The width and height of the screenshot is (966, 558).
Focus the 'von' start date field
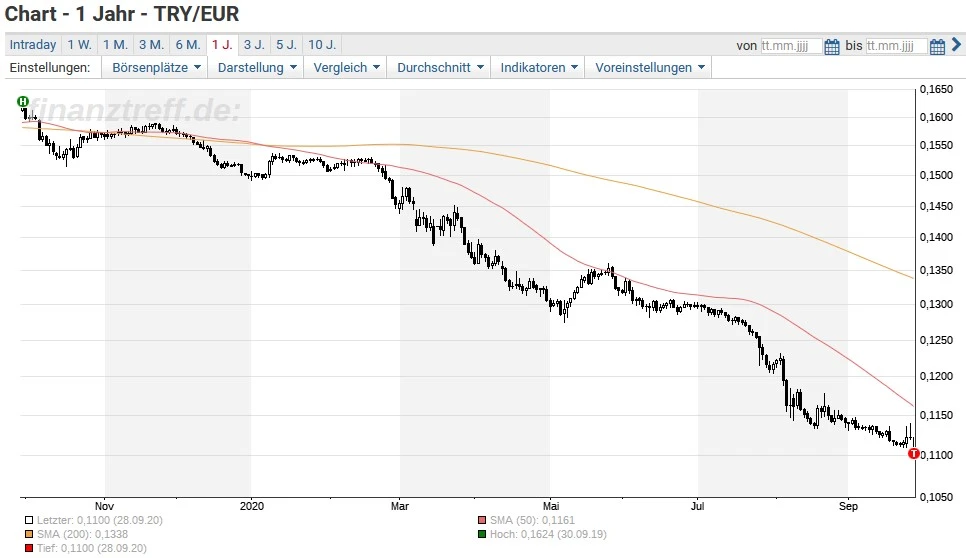pyautogui.click(x=791, y=46)
